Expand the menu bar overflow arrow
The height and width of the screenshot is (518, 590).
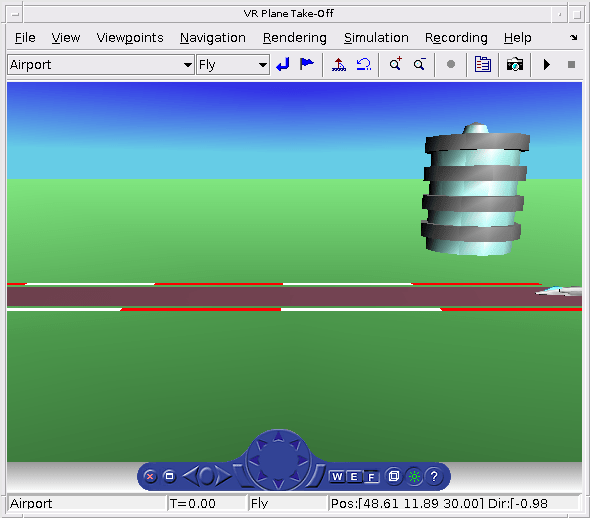click(573, 37)
